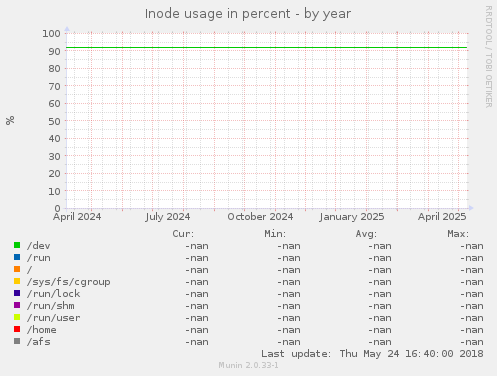Screen dimensions: 497x376
Task: Click the green data line on the graph
Action: 267,48
